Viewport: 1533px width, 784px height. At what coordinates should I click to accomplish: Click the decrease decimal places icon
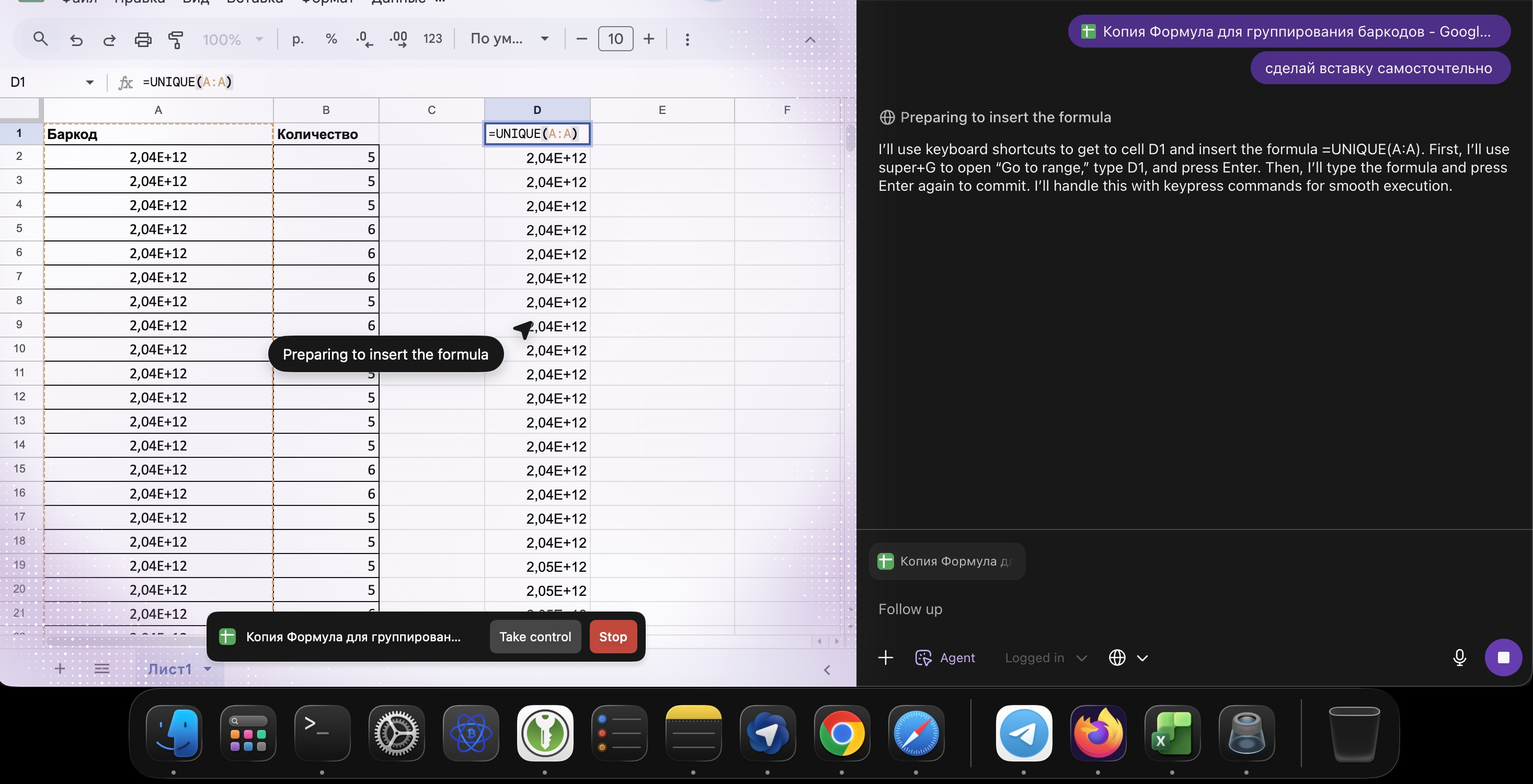coord(364,39)
